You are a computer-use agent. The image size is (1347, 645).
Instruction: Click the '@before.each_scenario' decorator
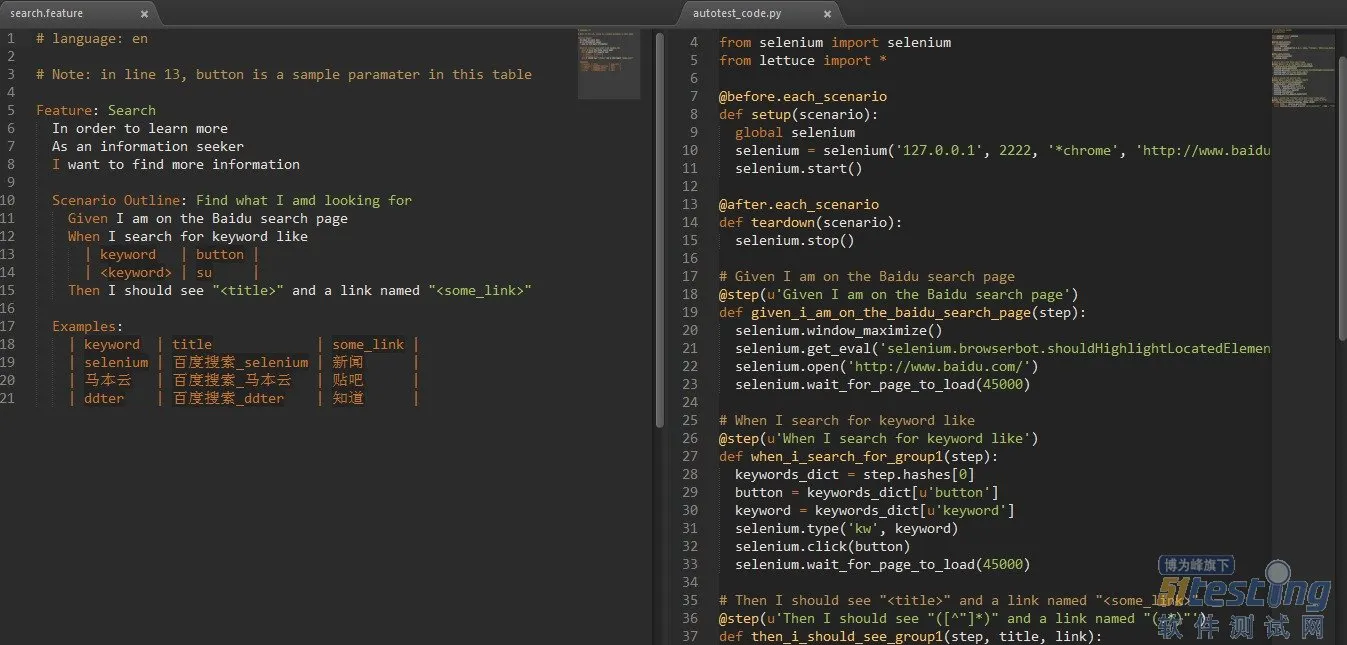tap(803, 96)
